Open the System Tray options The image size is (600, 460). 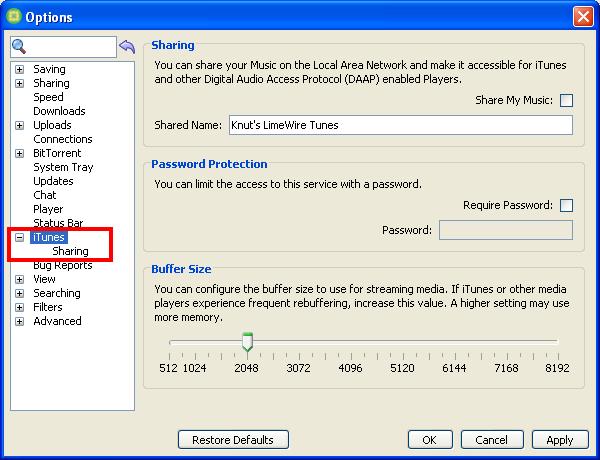(x=63, y=167)
